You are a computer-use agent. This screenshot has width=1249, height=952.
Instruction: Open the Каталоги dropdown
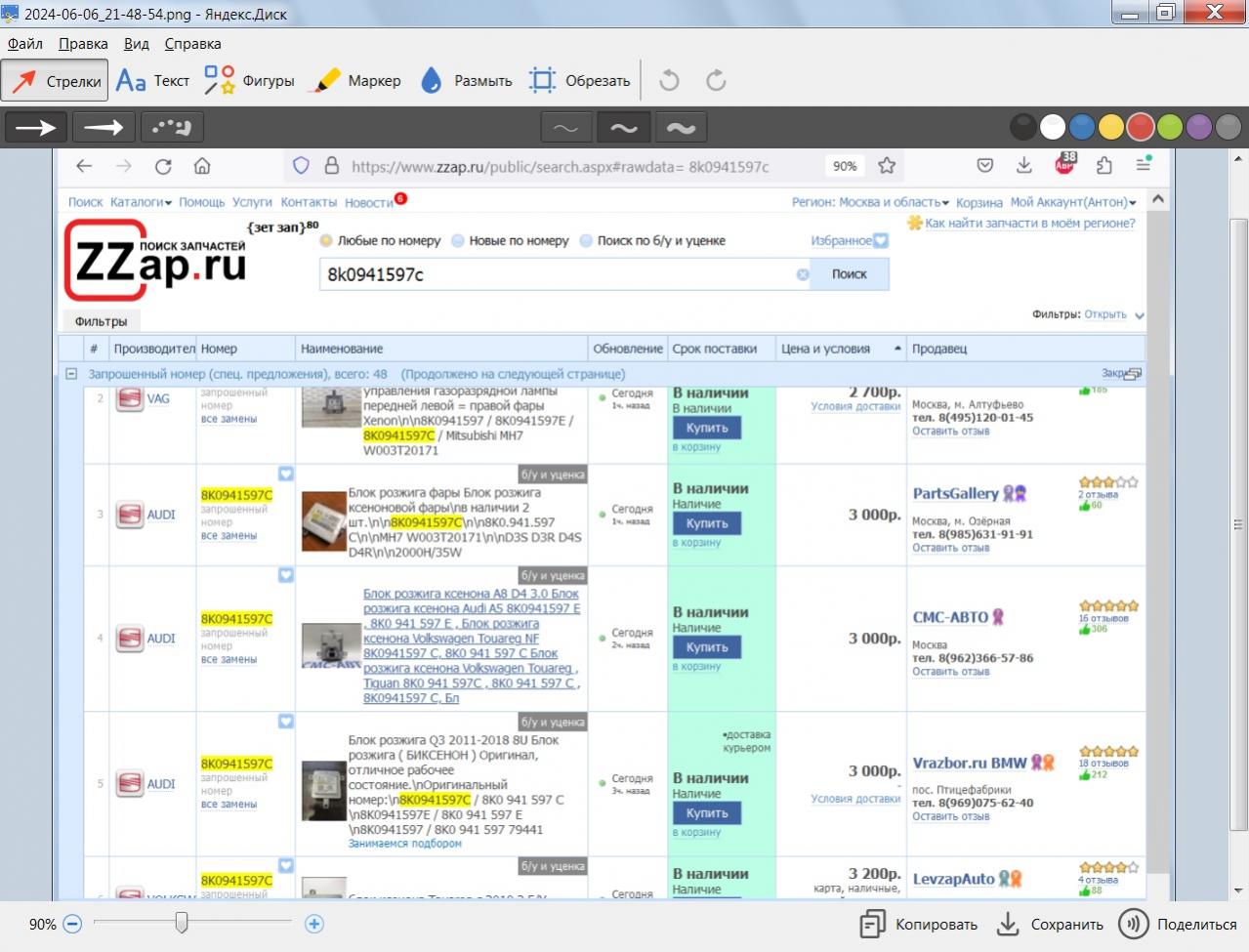click(141, 202)
